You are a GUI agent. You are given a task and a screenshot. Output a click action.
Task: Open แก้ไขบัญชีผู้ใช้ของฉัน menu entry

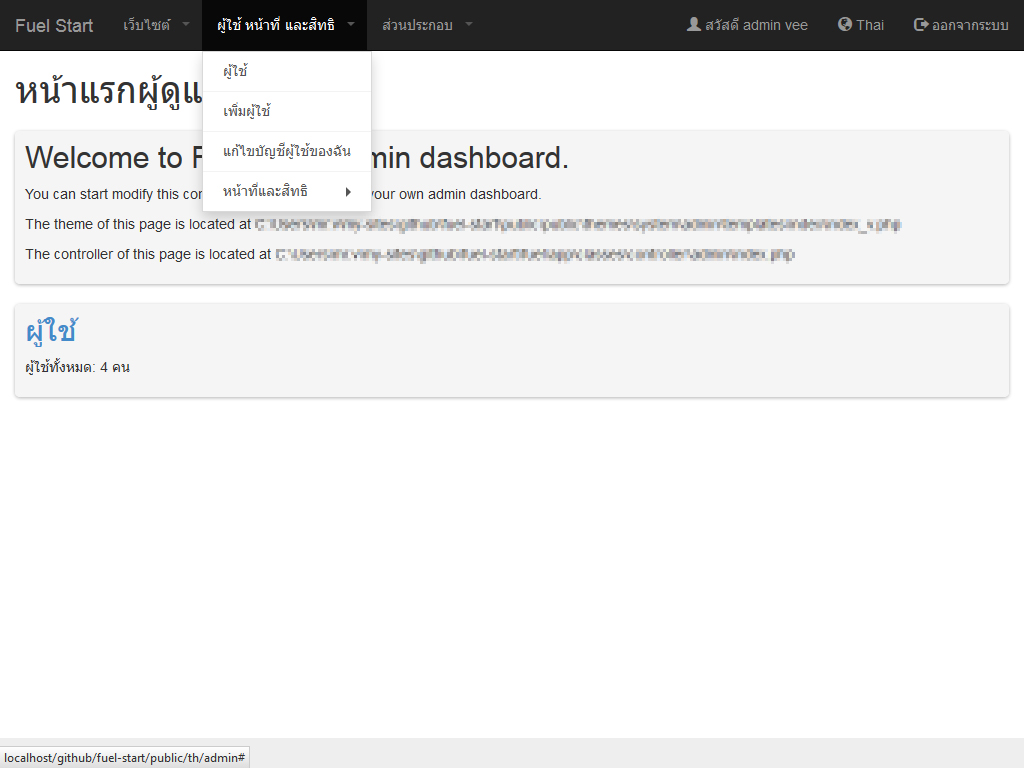tap(286, 151)
